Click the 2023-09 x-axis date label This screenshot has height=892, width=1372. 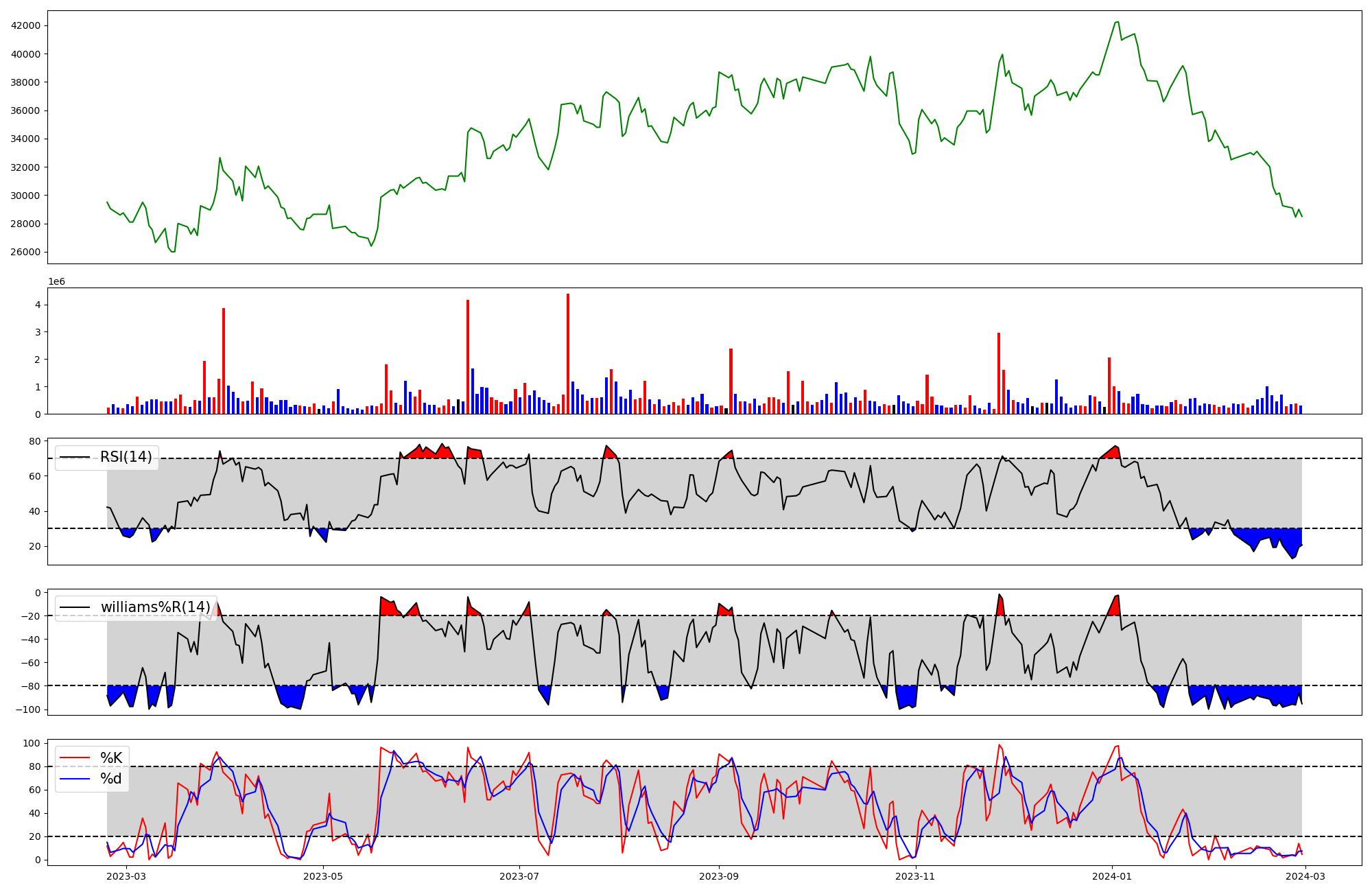(719, 876)
